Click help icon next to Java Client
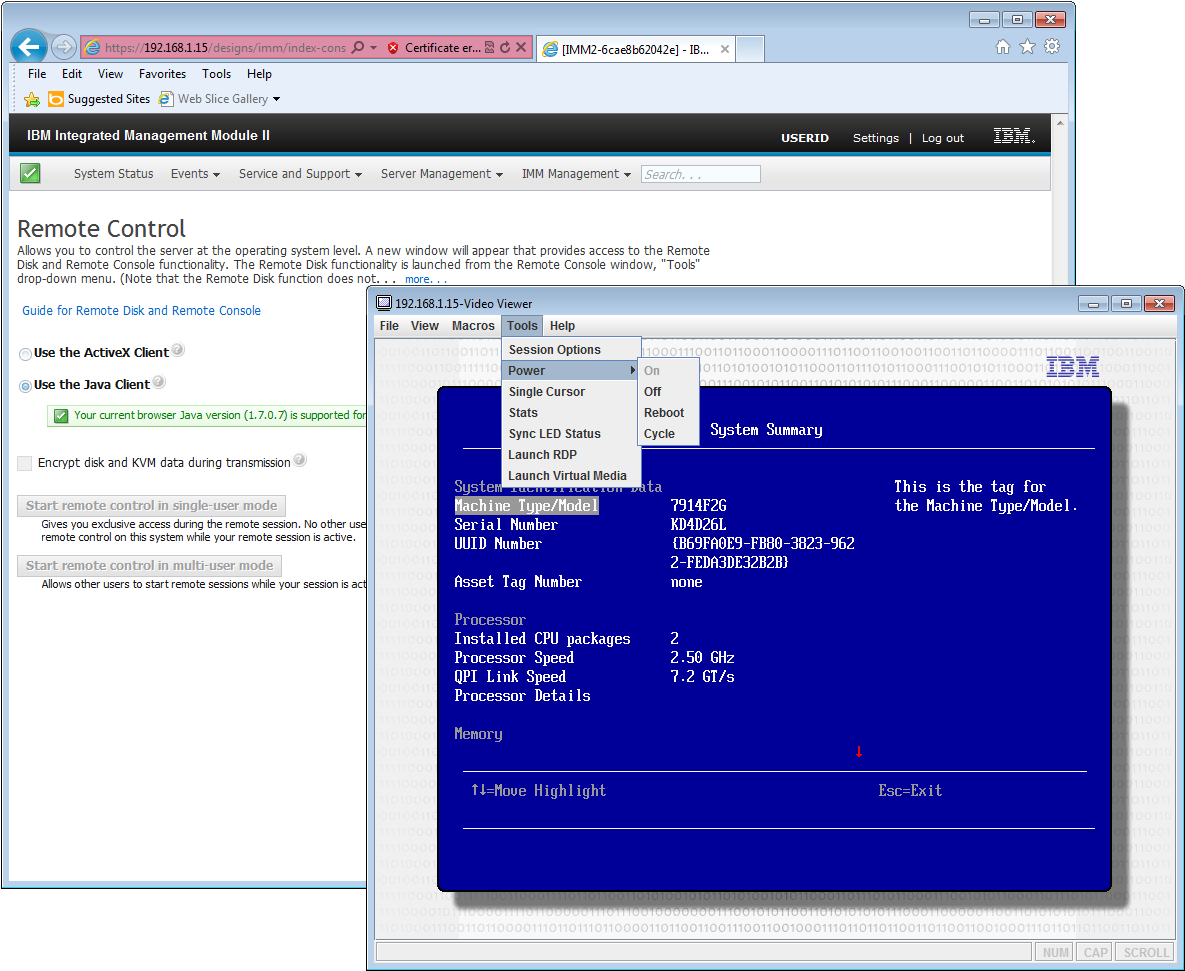The image size is (1185, 971). 159,382
